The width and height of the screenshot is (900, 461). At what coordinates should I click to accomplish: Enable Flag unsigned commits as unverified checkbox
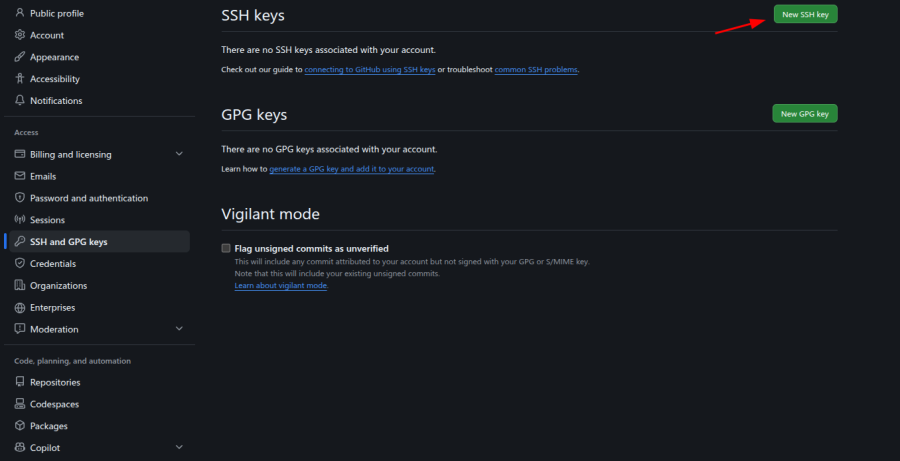pyautogui.click(x=226, y=249)
